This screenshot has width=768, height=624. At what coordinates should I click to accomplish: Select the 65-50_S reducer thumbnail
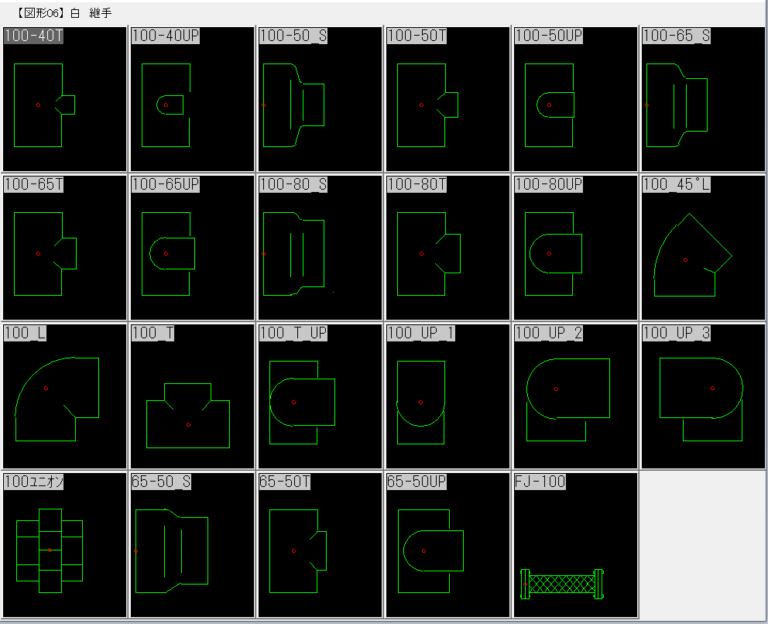pos(192,545)
